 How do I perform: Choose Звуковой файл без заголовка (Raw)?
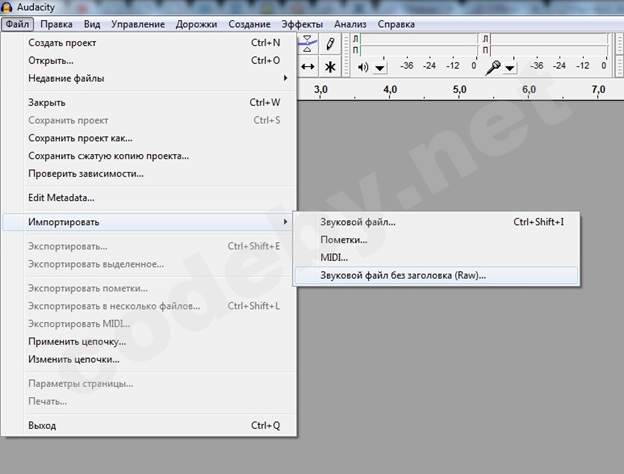coord(403,275)
